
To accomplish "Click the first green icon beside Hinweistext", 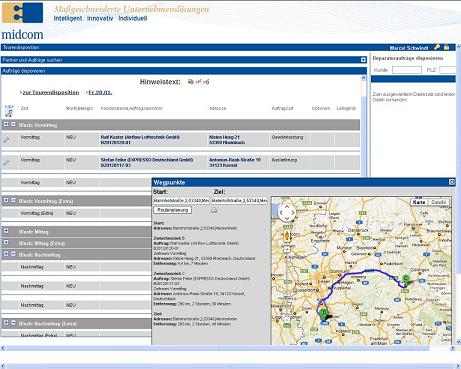I will [191, 82].
